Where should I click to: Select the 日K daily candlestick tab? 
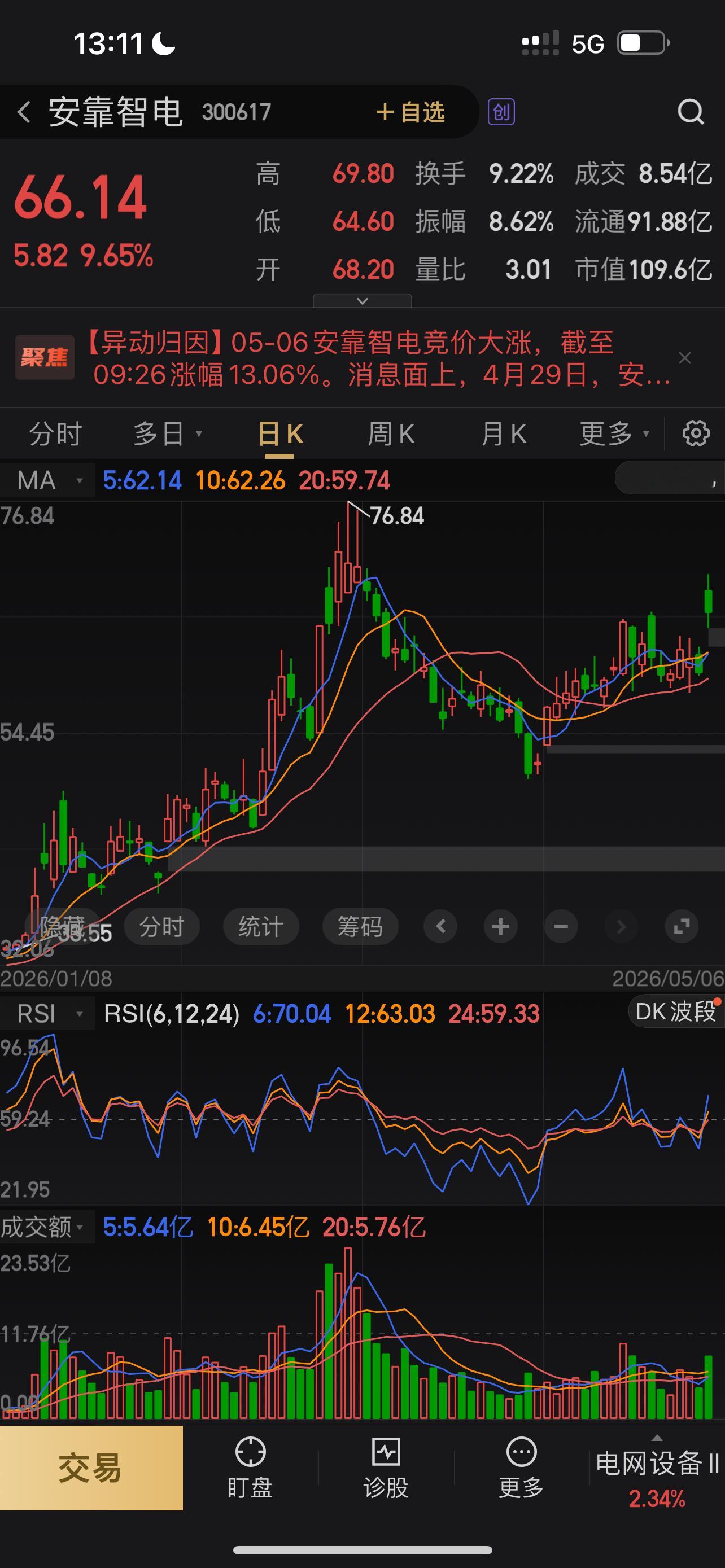(281, 434)
